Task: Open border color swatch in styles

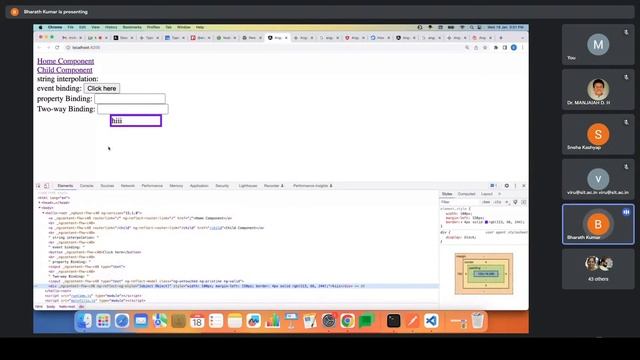Action: 486,222
